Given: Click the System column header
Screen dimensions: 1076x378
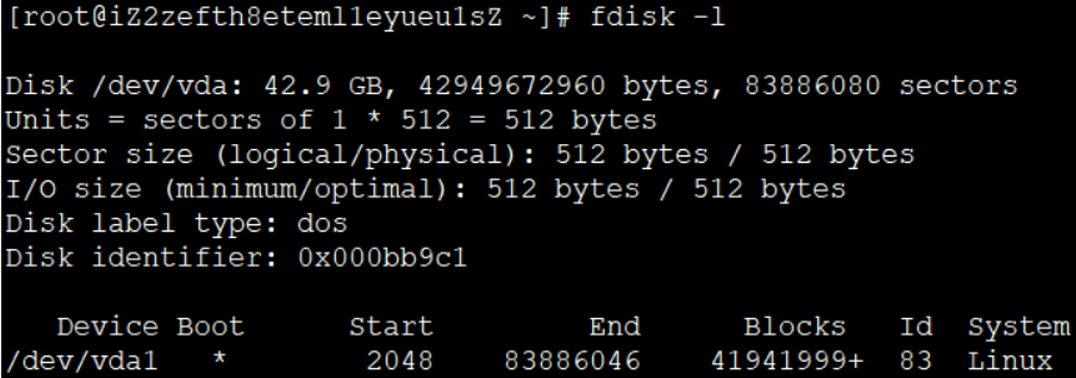Looking at the screenshot, I should [x=1018, y=327].
